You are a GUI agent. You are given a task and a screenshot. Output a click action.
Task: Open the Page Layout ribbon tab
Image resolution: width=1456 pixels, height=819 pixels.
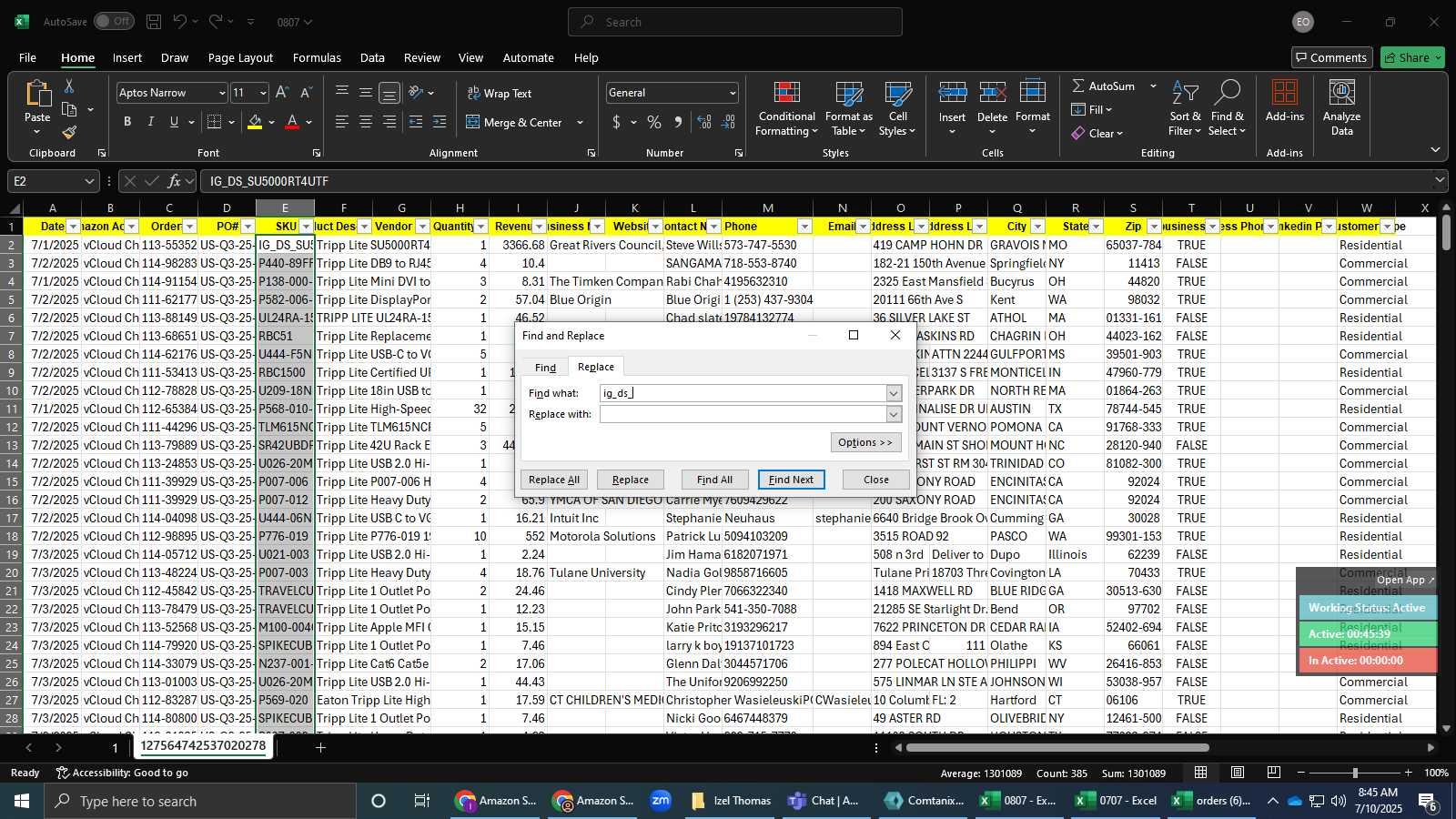coord(240,57)
